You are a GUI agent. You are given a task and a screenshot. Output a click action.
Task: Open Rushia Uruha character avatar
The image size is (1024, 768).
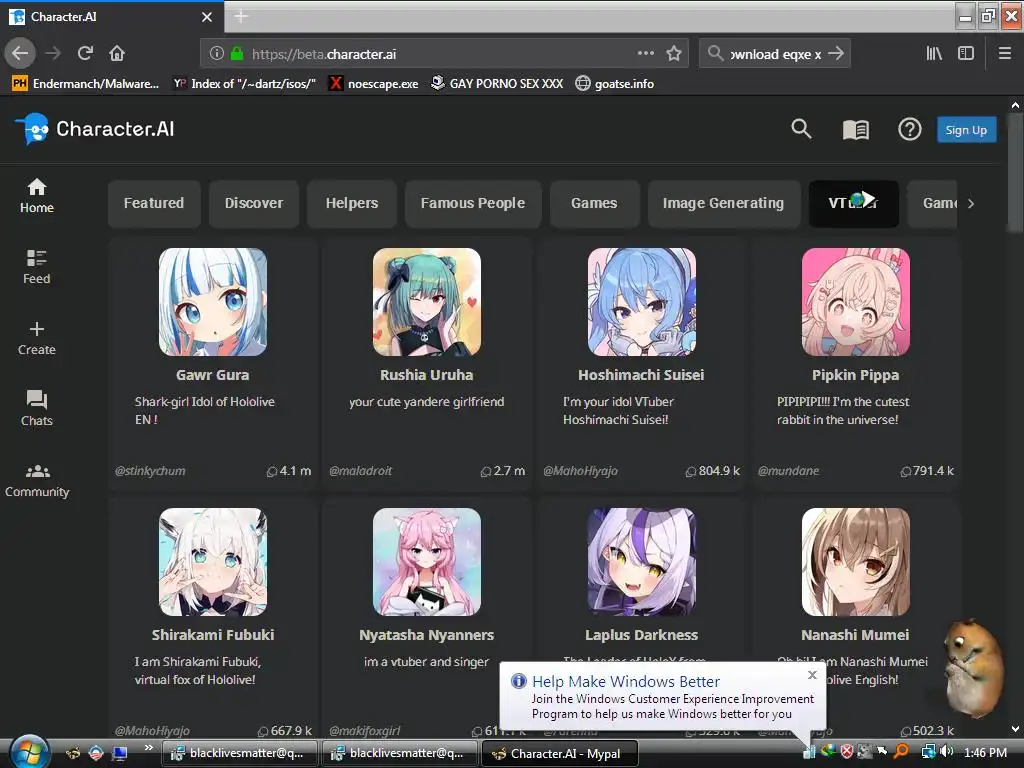click(x=427, y=302)
